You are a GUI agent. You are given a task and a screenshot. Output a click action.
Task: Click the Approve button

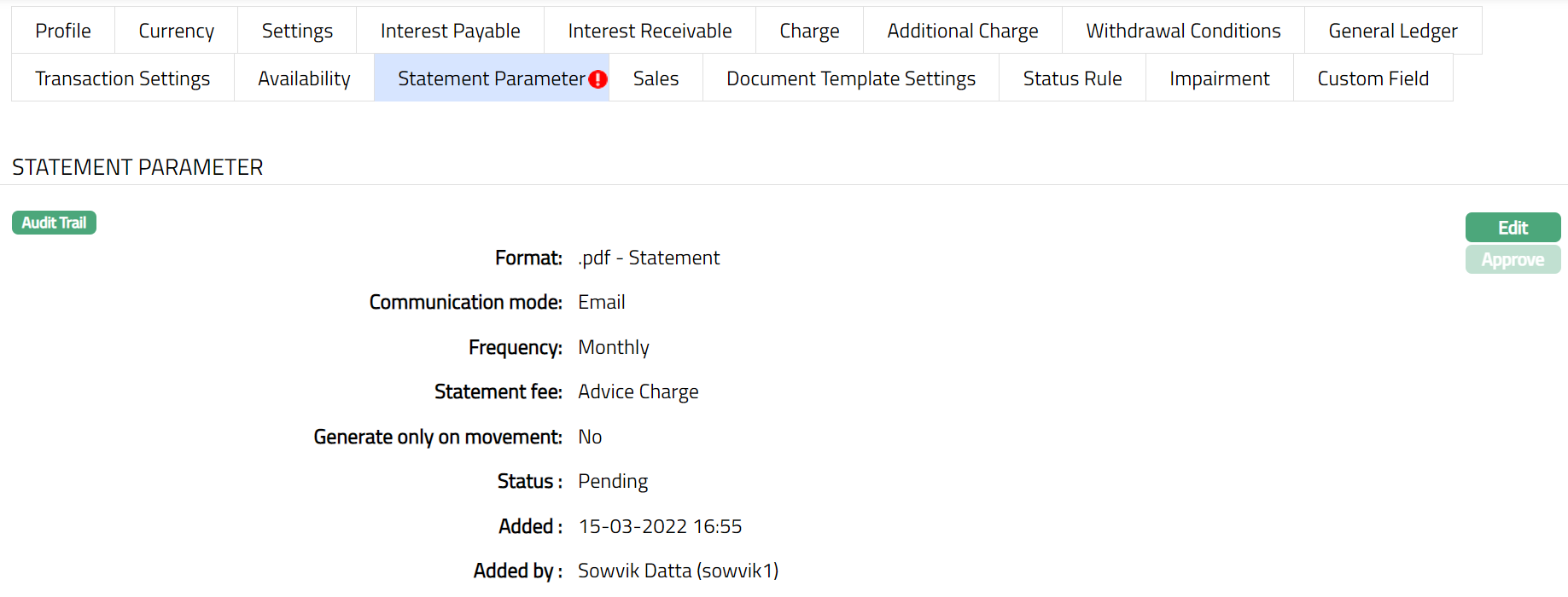tap(1513, 260)
